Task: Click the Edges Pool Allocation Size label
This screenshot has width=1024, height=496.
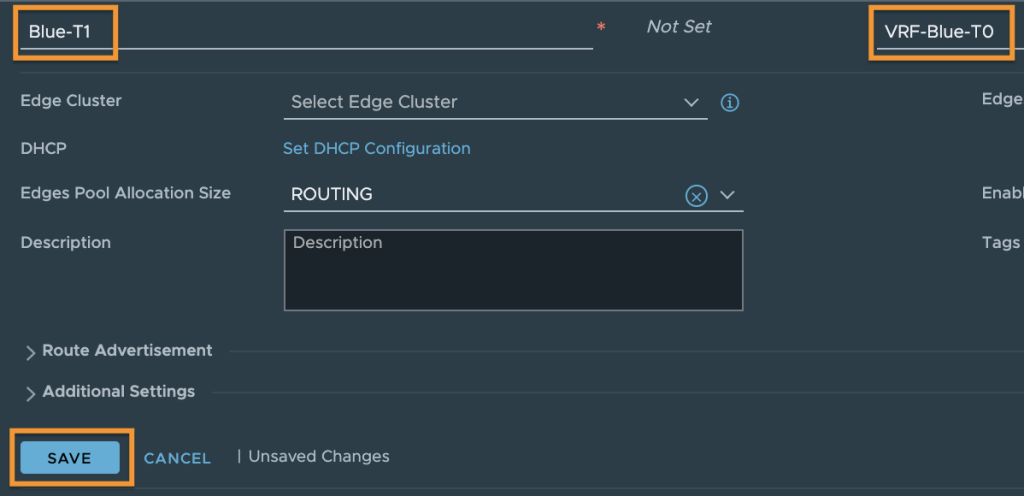Action: tap(126, 194)
